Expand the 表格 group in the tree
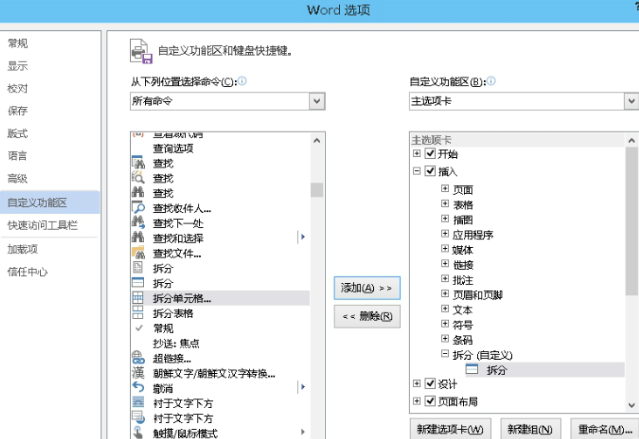The width and height of the screenshot is (639, 439). click(x=445, y=204)
